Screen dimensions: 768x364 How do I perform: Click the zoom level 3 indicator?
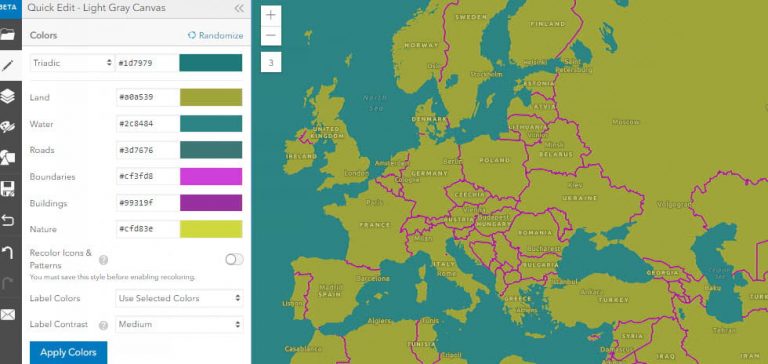[x=271, y=62]
